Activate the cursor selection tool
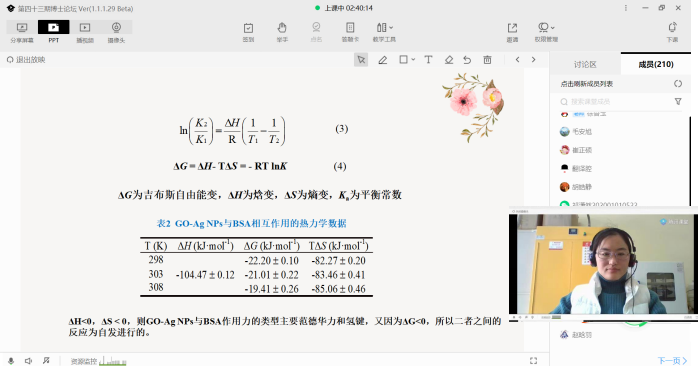699x366 pixels. (x=361, y=60)
